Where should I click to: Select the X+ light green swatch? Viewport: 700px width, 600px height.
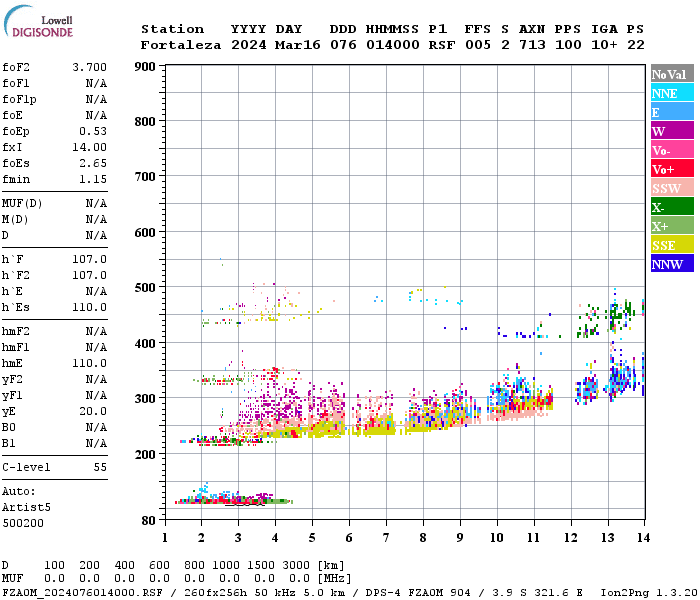click(672, 226)
